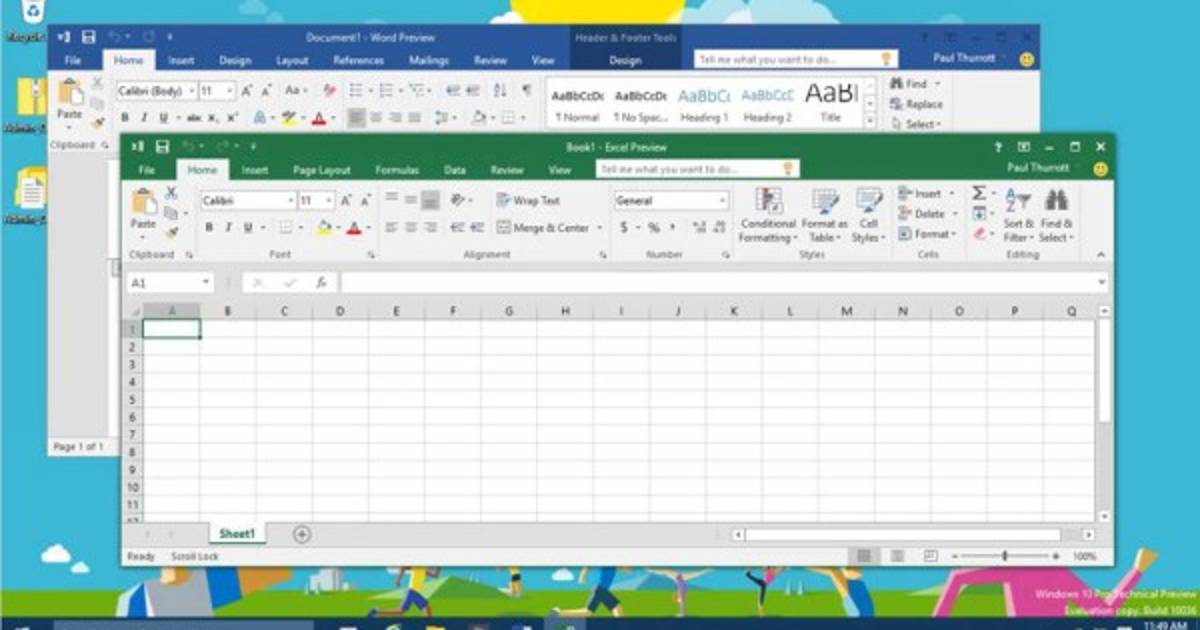Add a new sheet with plus icon
The width and height of the screenshot is (1200, 630).
301,534
